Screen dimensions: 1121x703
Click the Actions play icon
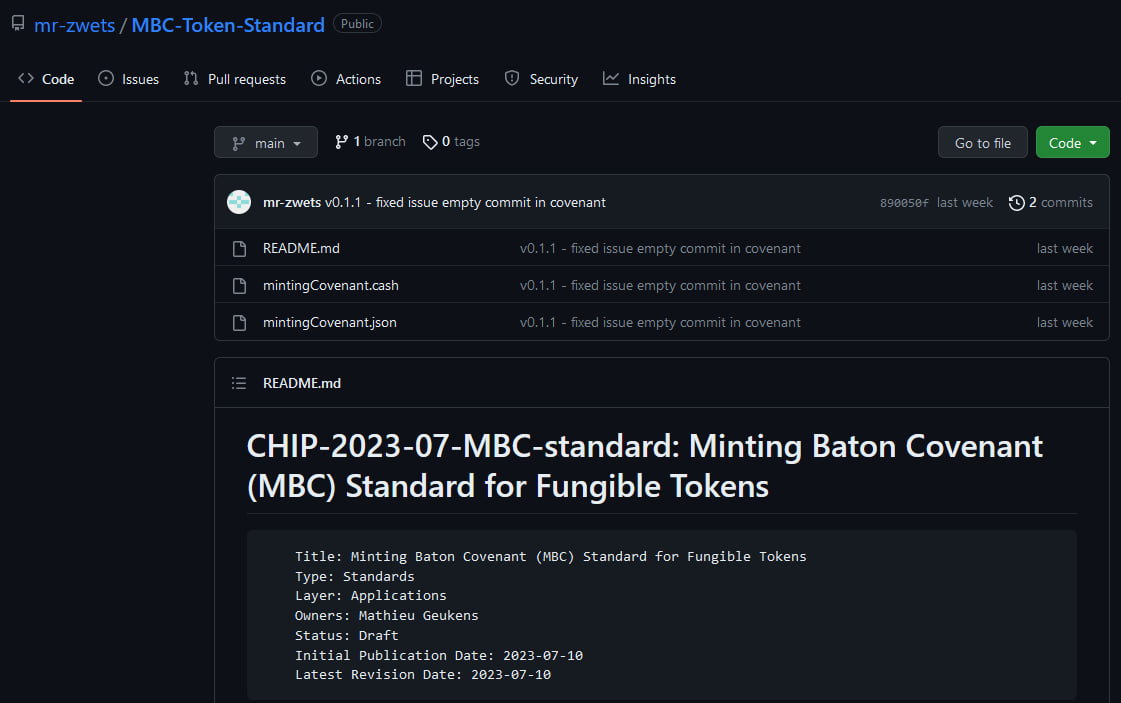319,79
